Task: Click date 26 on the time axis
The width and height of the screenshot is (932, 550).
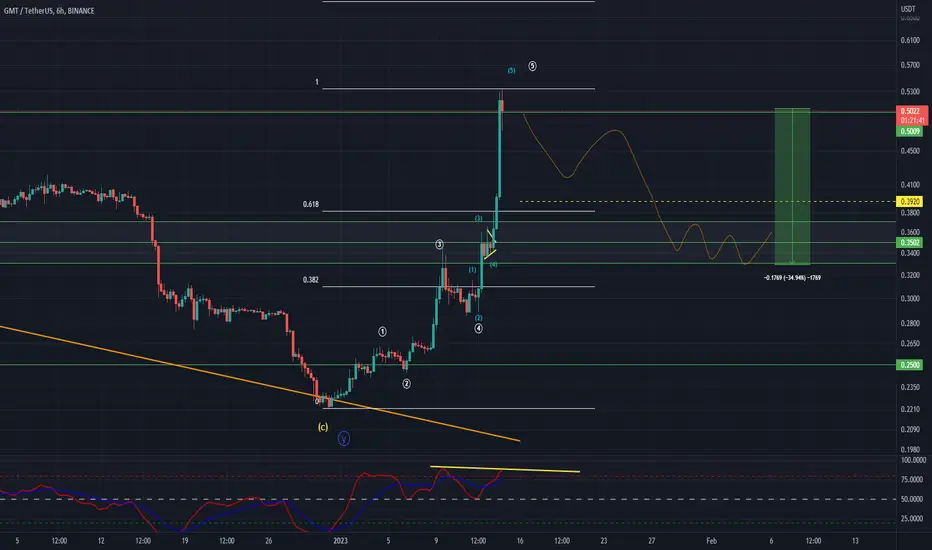Action: 269,541
